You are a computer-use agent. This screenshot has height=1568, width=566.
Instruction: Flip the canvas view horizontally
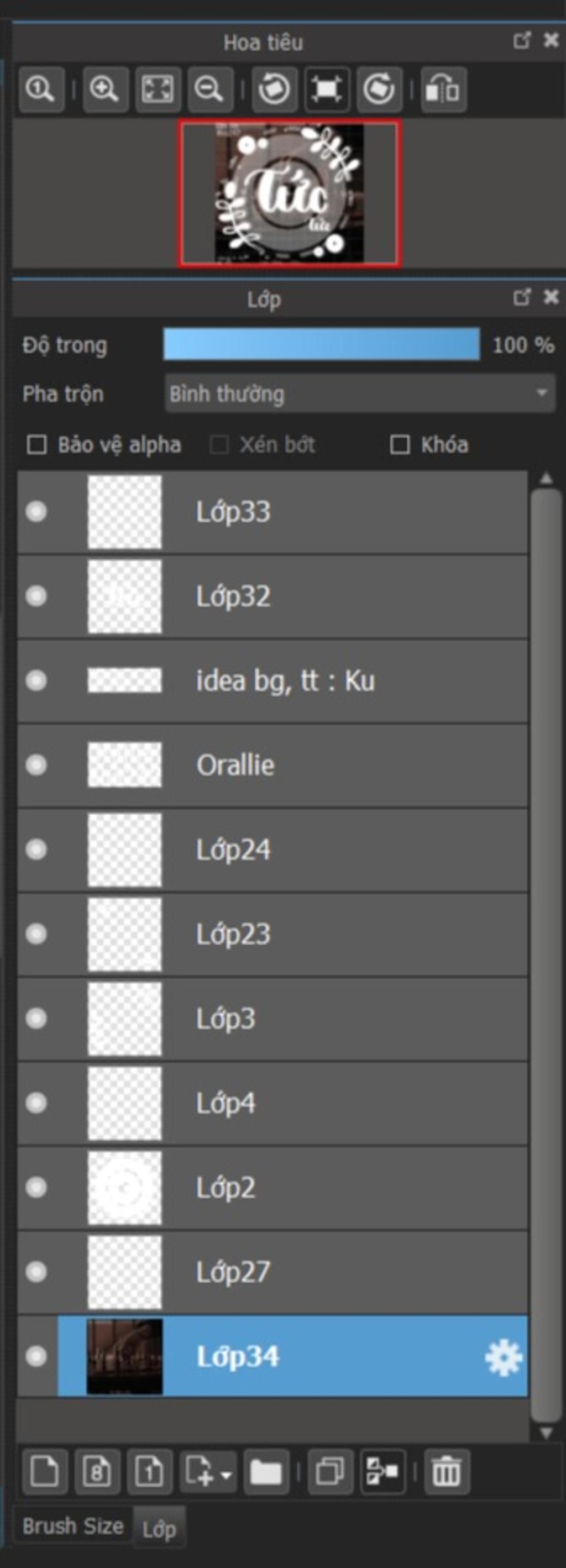(443, 90)
